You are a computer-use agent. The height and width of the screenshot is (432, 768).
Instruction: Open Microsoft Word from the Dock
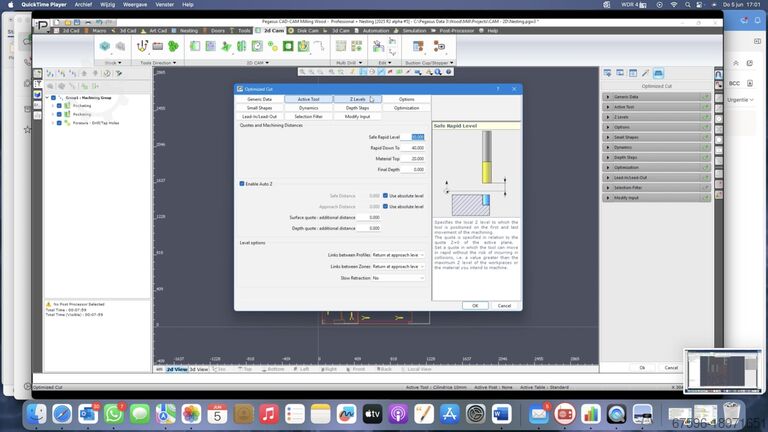point(501,413)
